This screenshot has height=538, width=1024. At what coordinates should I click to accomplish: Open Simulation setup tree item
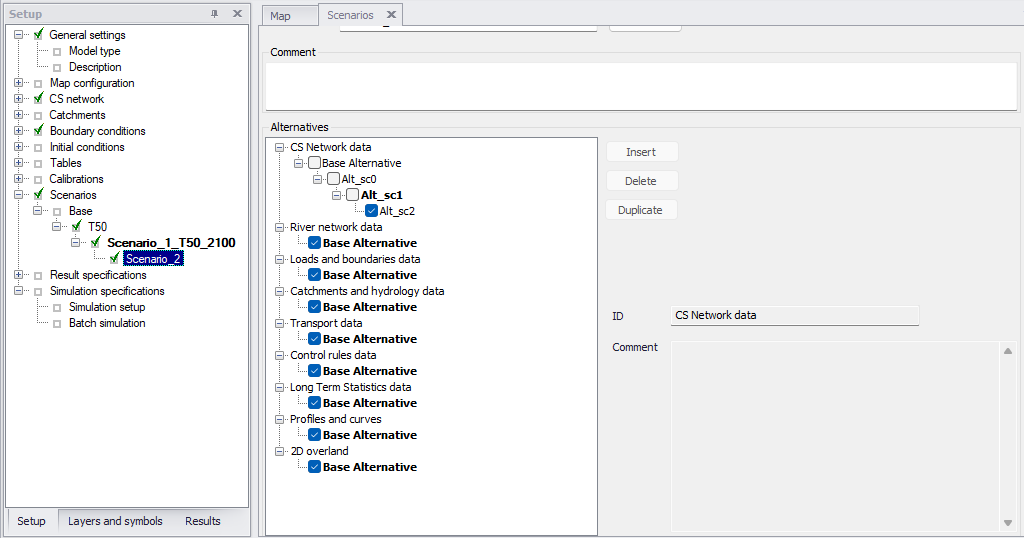click(107, 307)
